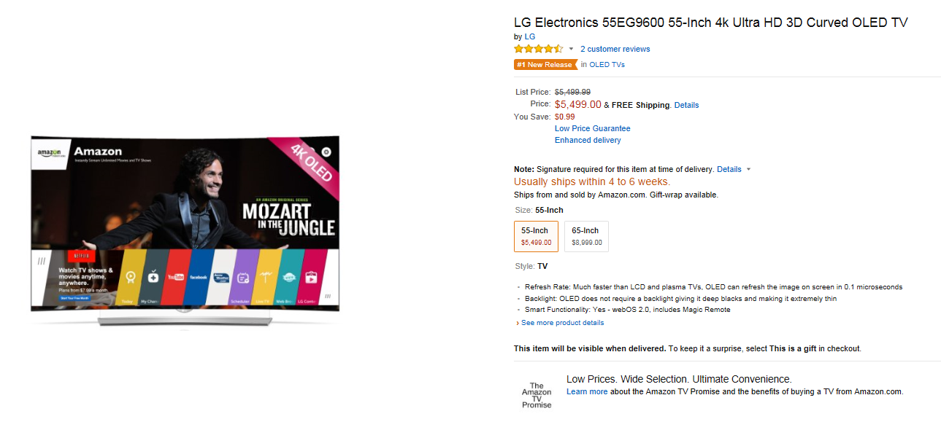
Task: Expand the star rating dropdown arrow
Action: [x=571, y=49]
